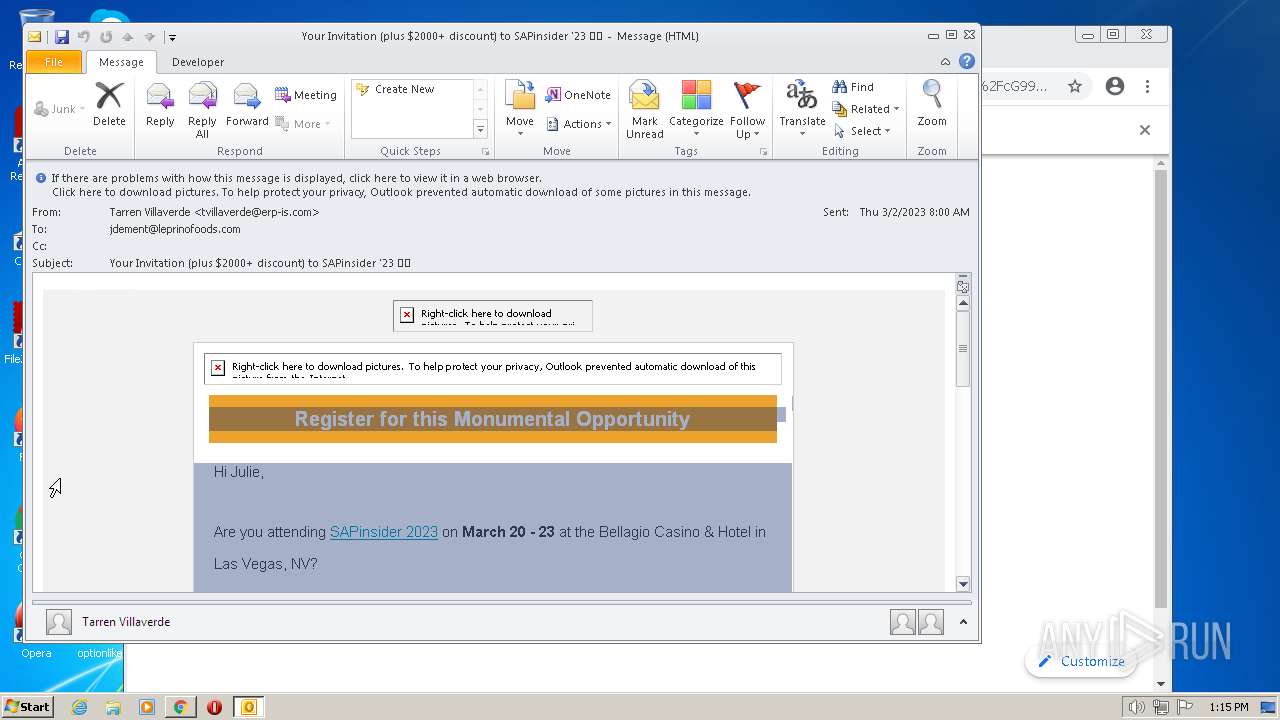
Task: Open Customize Quick Access Toolbar dropdown
Action: point(172,38)
